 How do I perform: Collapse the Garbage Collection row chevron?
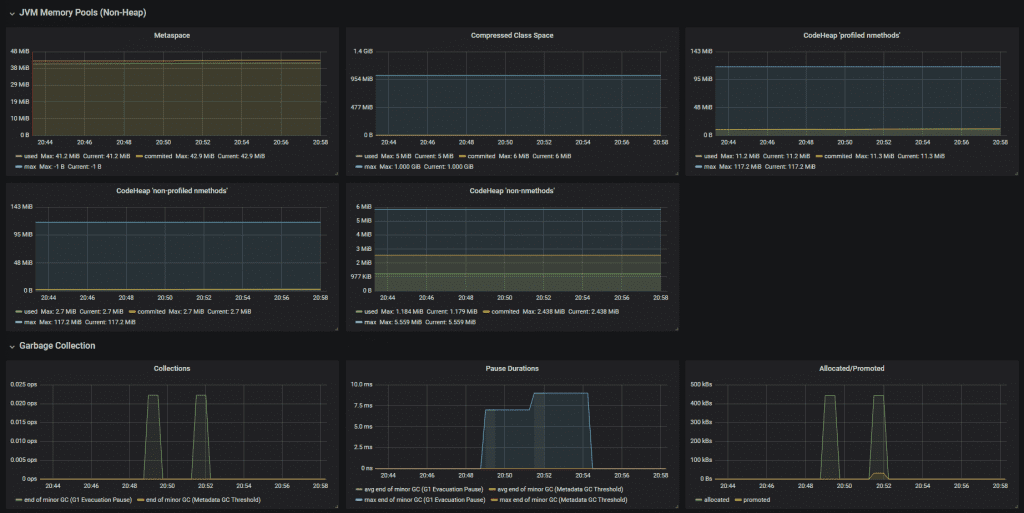[11, 346]
